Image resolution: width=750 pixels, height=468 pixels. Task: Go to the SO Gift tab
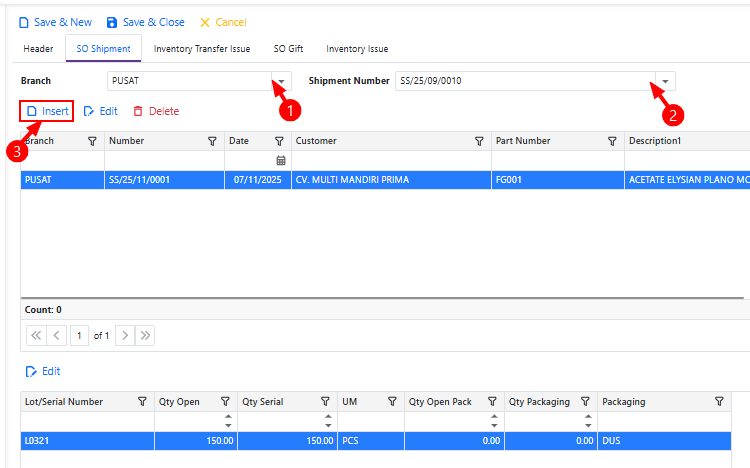[x=288, y=49]
